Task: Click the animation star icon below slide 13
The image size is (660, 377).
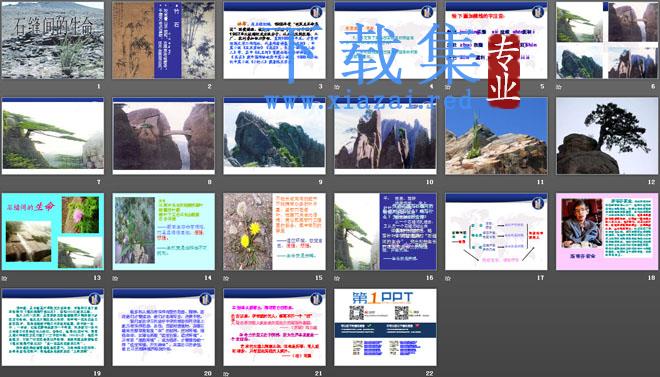Action: [4, 278]
